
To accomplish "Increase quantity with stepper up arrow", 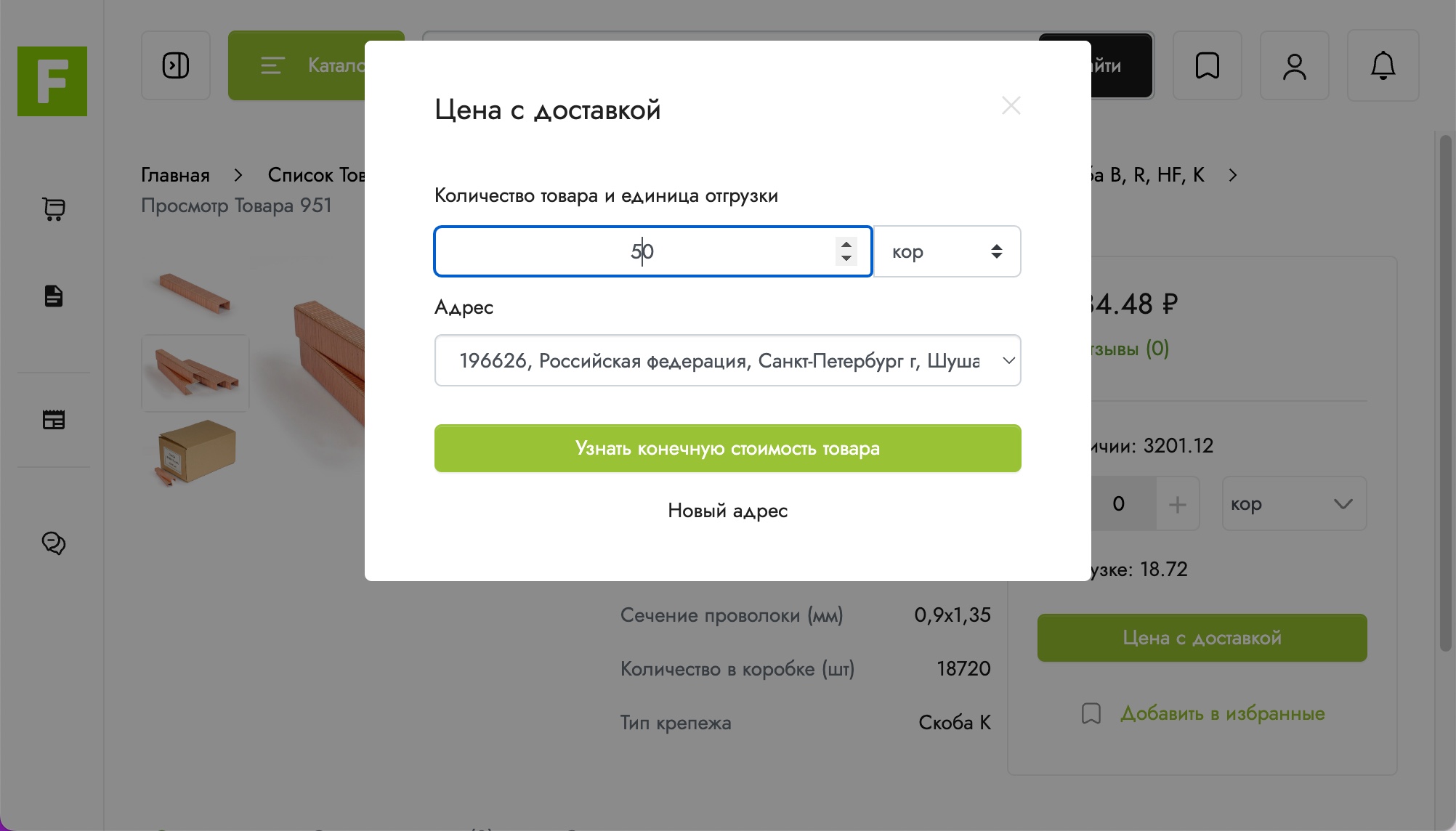I will pos(846,244).
